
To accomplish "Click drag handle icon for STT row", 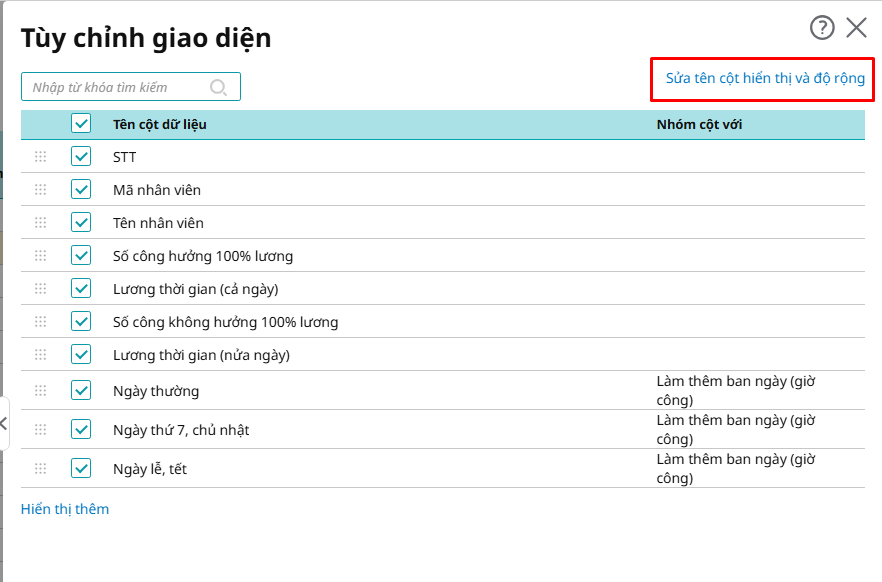I will click(x=41, y=157).
